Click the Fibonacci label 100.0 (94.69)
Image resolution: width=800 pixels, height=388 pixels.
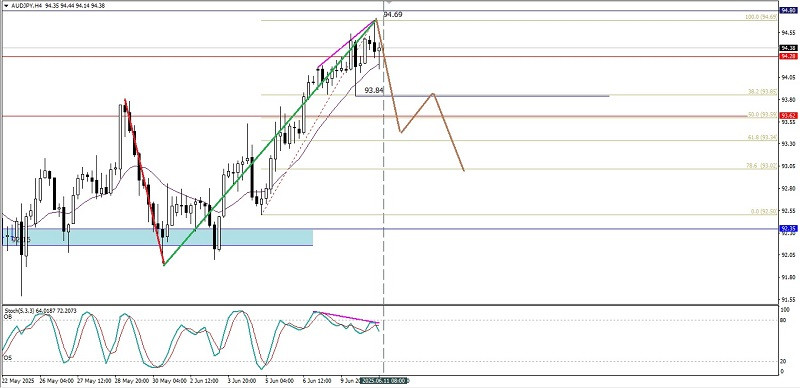coord(761,17)
